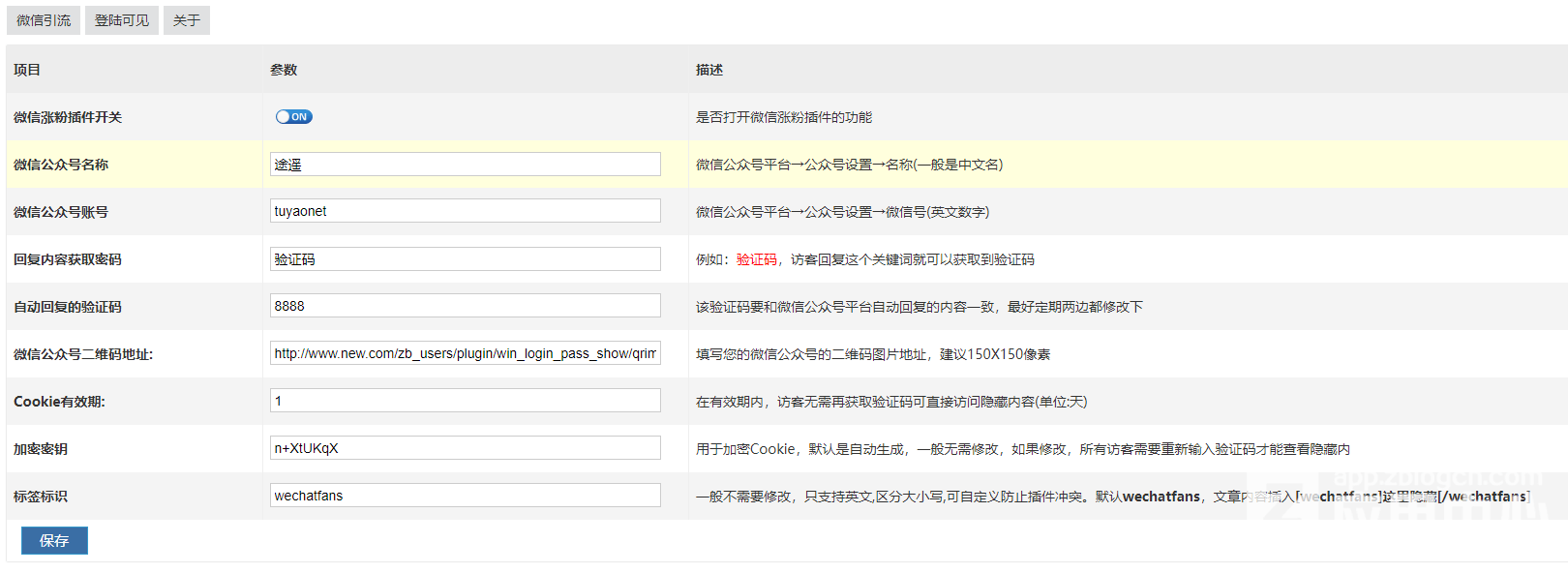Click the 微信公众号名称 label
The width and height of the screenshot is (1568, 573).
click(61, 165)
